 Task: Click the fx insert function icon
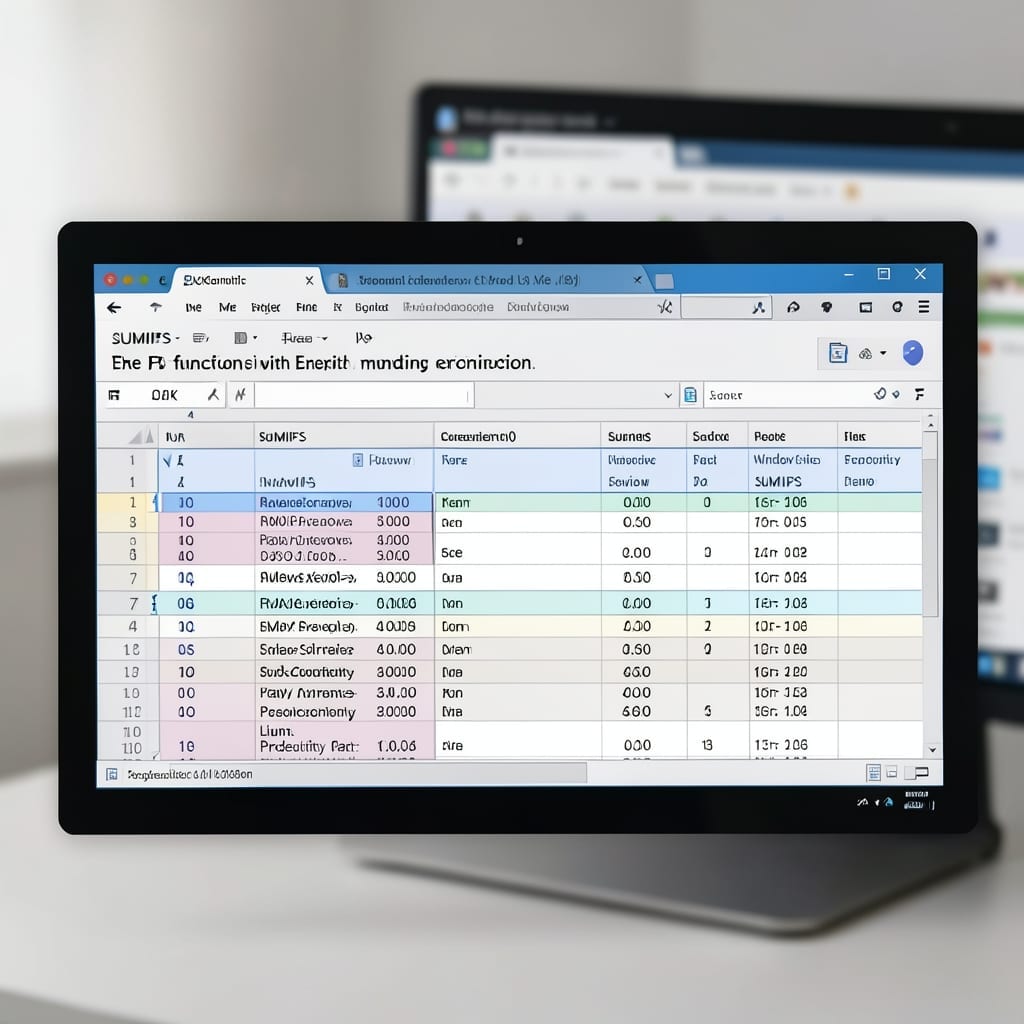[x=240, y=394]
